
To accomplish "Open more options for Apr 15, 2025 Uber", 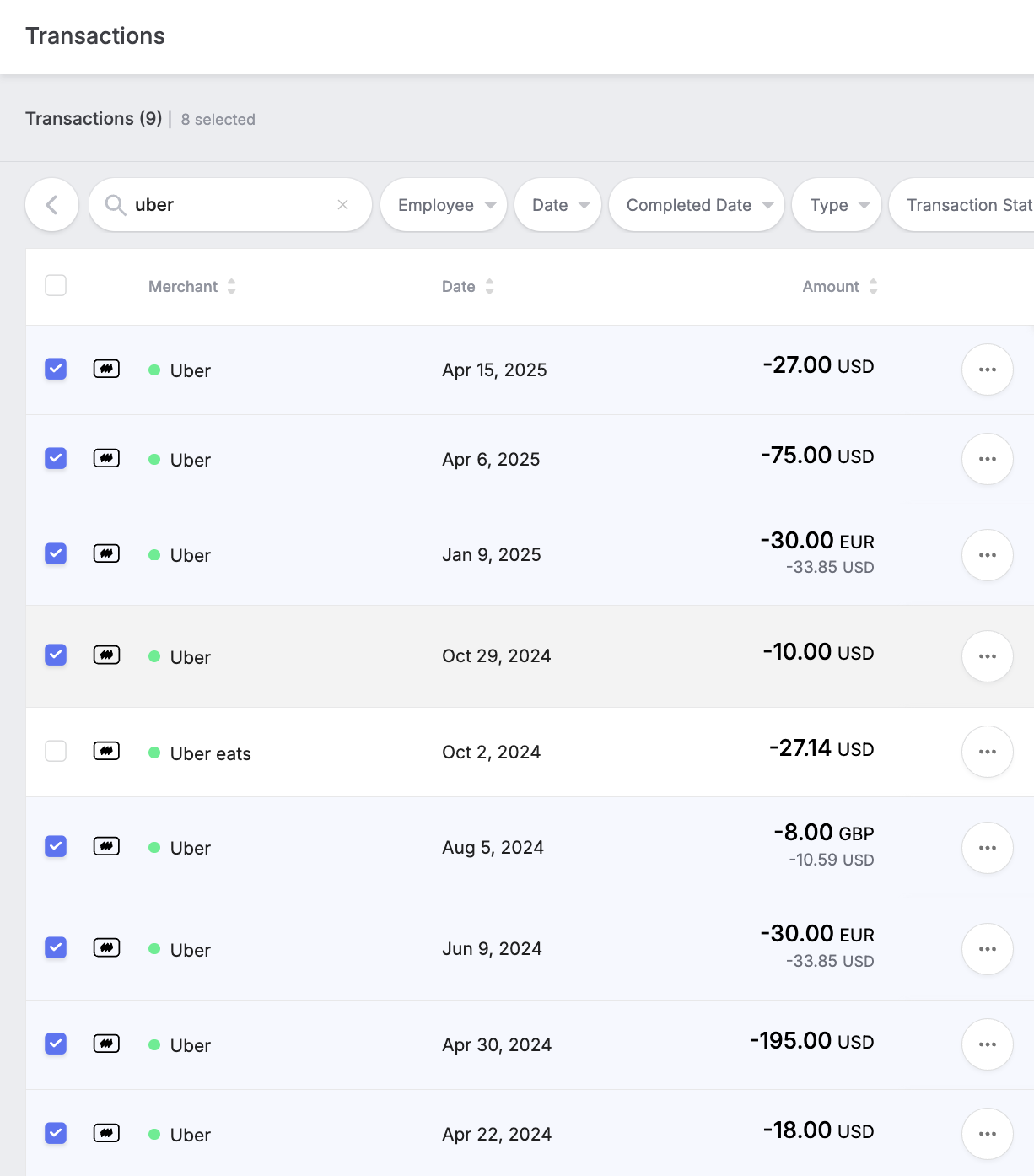I will 987,370.
